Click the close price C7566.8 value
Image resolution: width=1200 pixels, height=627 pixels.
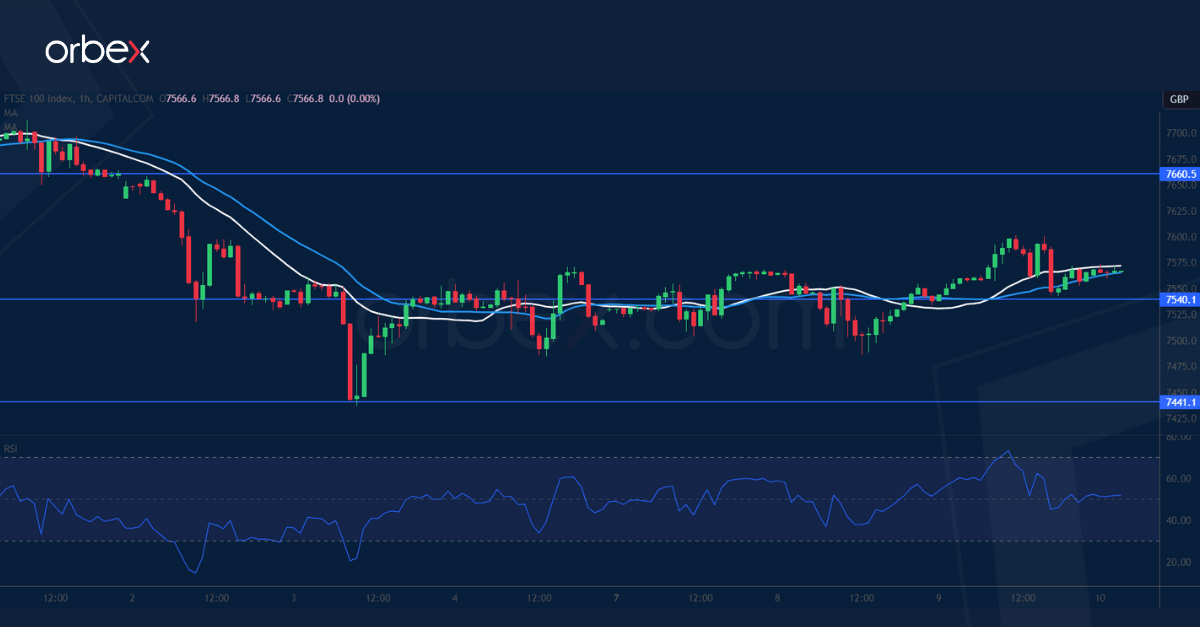307,99
